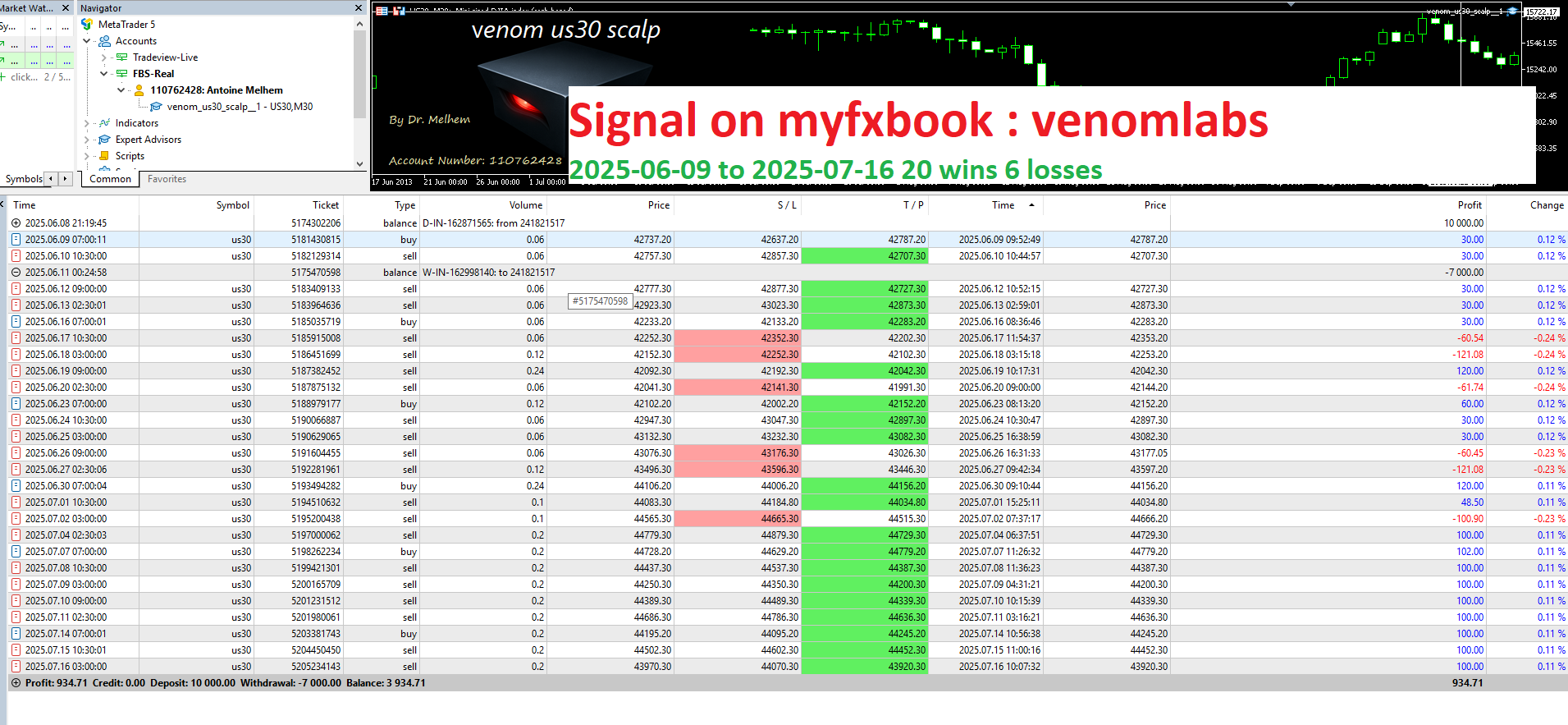Select the Accounts people icon in Navigator

(104, 41)
